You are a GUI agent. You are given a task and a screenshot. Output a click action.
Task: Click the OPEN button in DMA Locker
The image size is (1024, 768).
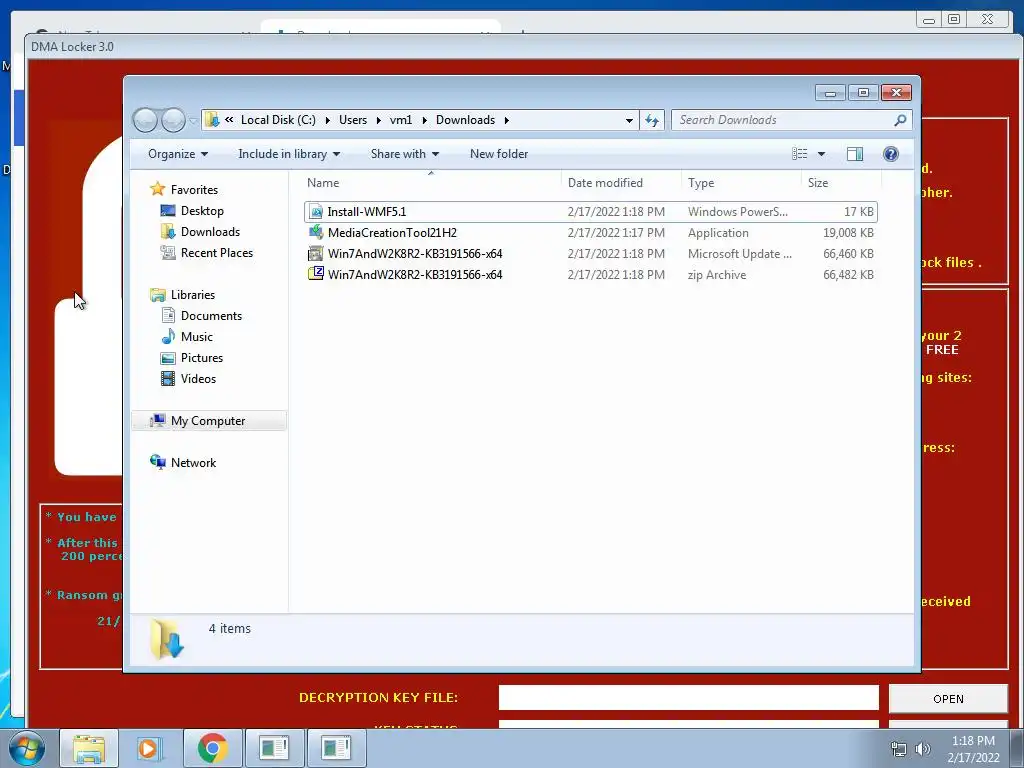(948, 699)
